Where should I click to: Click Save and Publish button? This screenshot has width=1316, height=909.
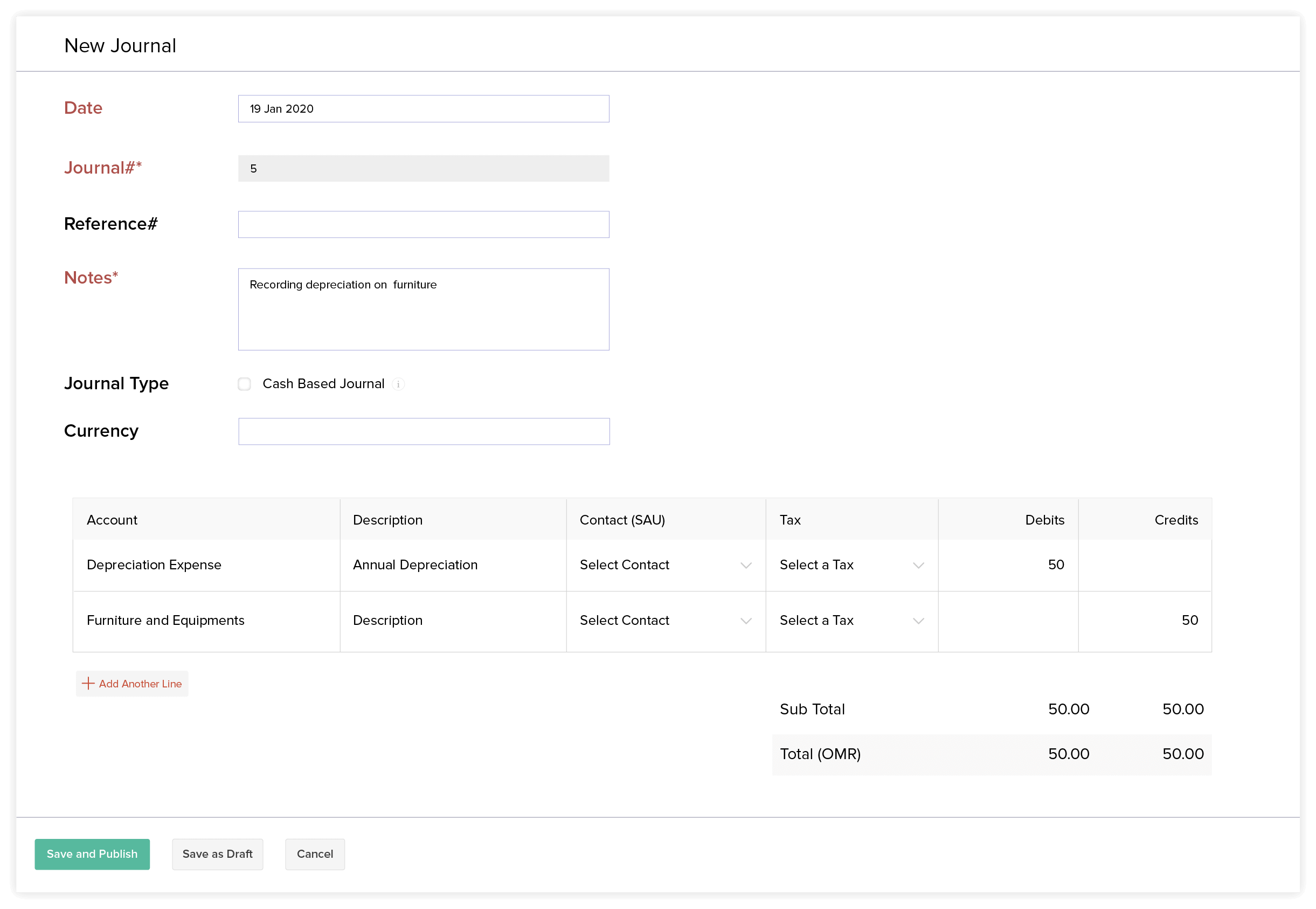pos(92,854)
